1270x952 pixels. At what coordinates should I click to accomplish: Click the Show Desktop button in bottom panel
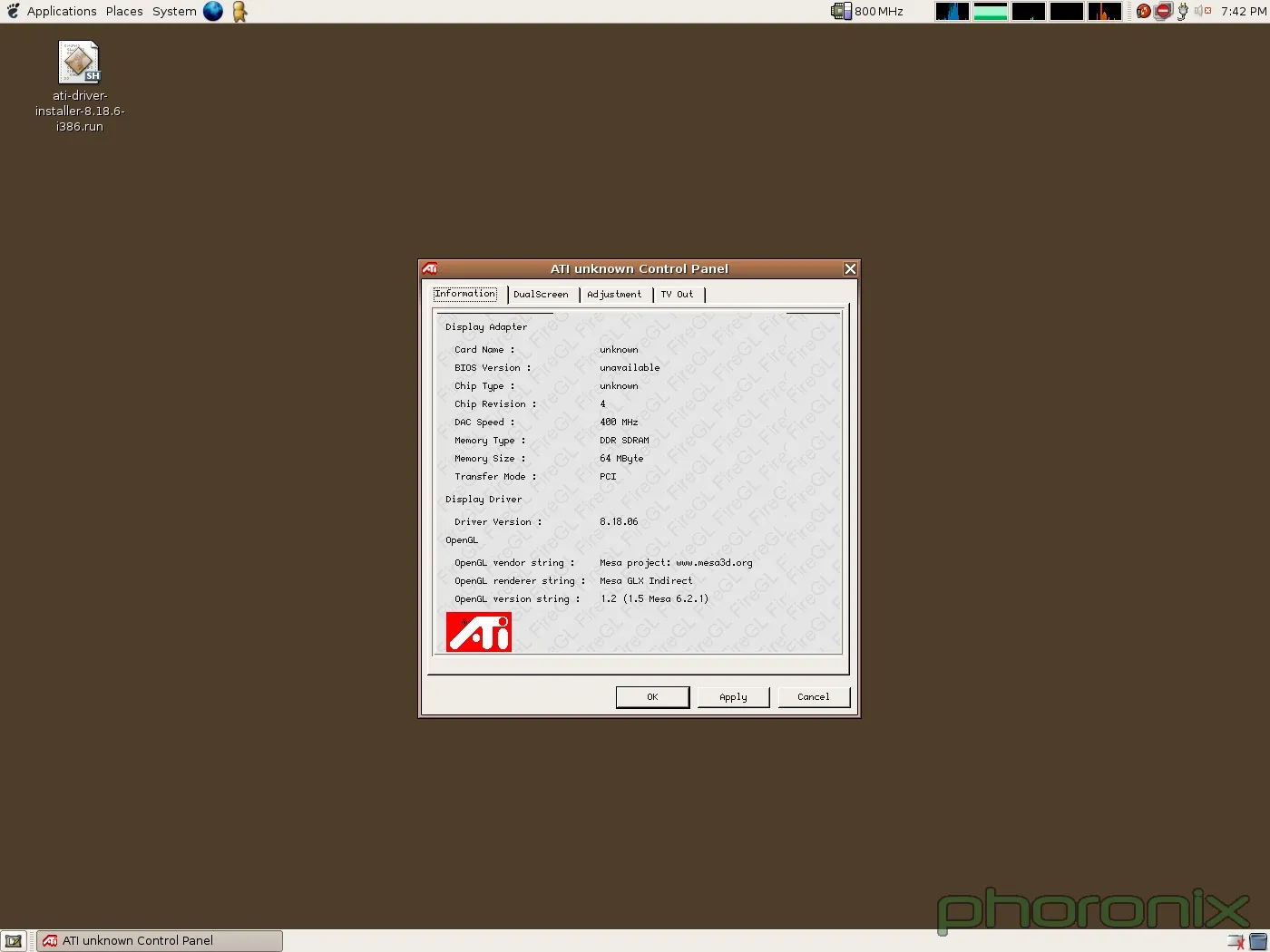pyautogui.click(x=14, y=941)
